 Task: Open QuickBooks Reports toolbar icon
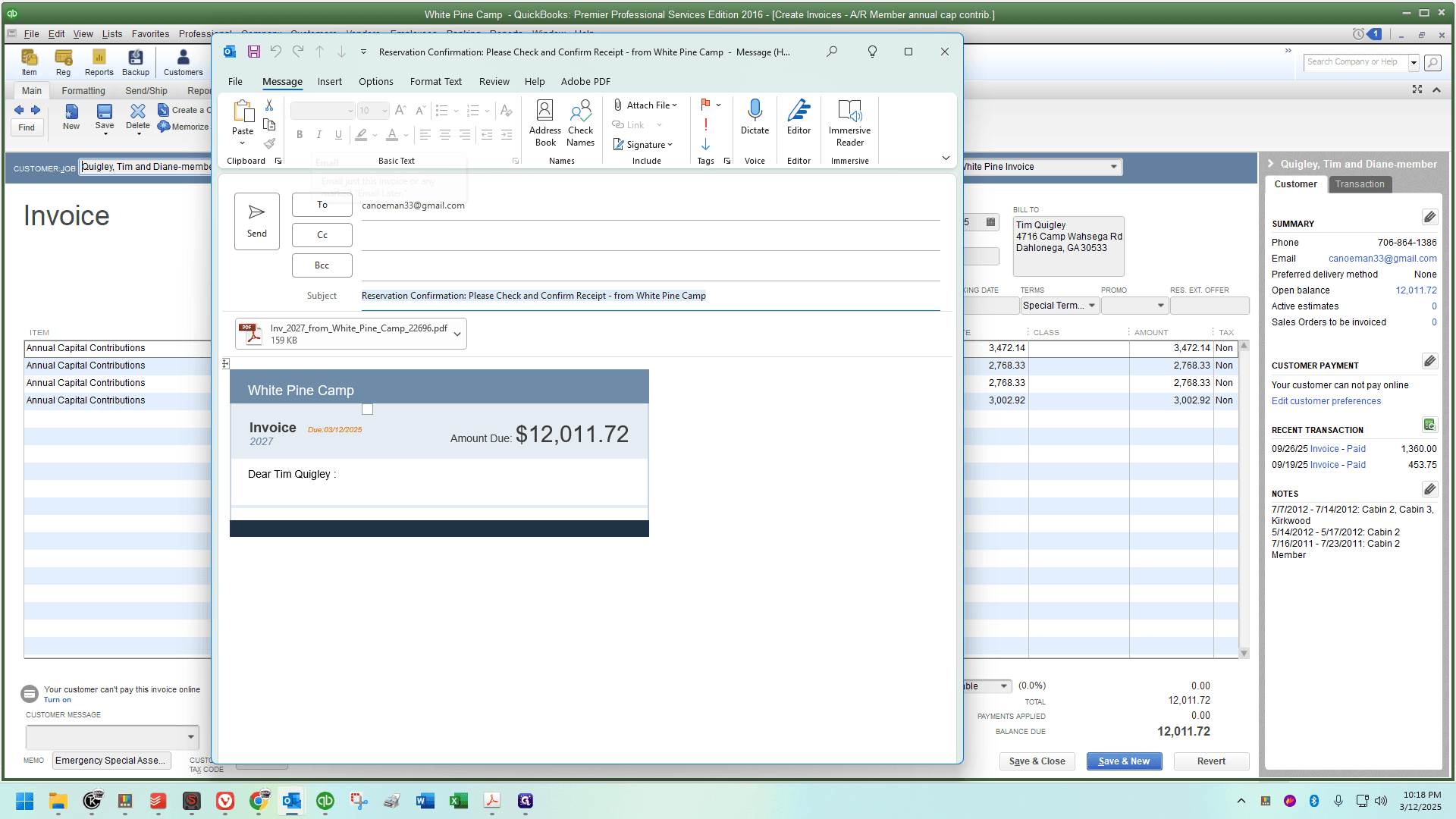[x=99, y=62]
